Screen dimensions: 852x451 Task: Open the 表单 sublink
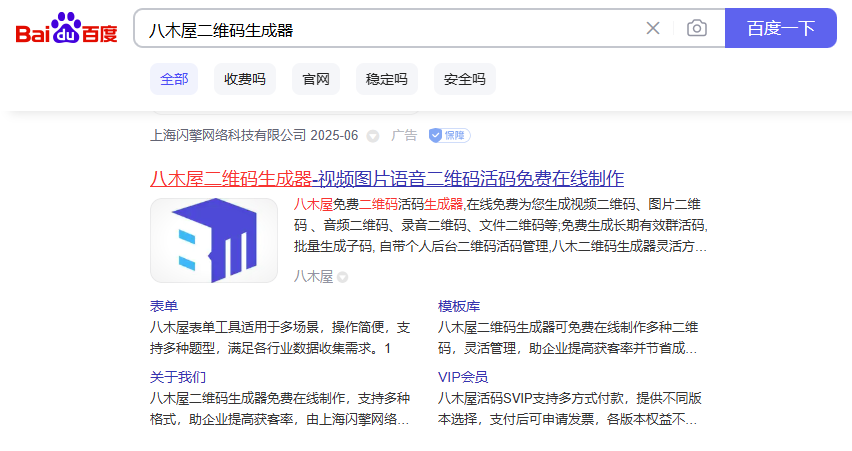click(164, 306)
